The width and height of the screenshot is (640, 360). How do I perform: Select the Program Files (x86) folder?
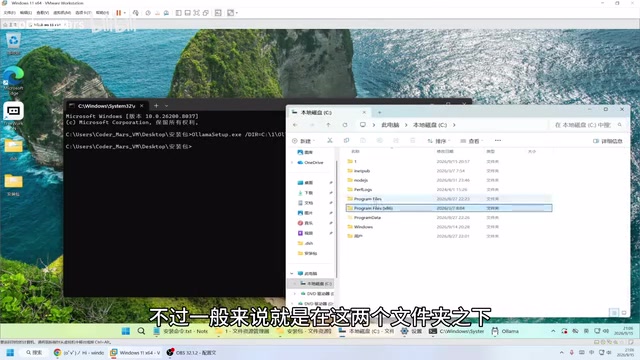click(449, 208)
